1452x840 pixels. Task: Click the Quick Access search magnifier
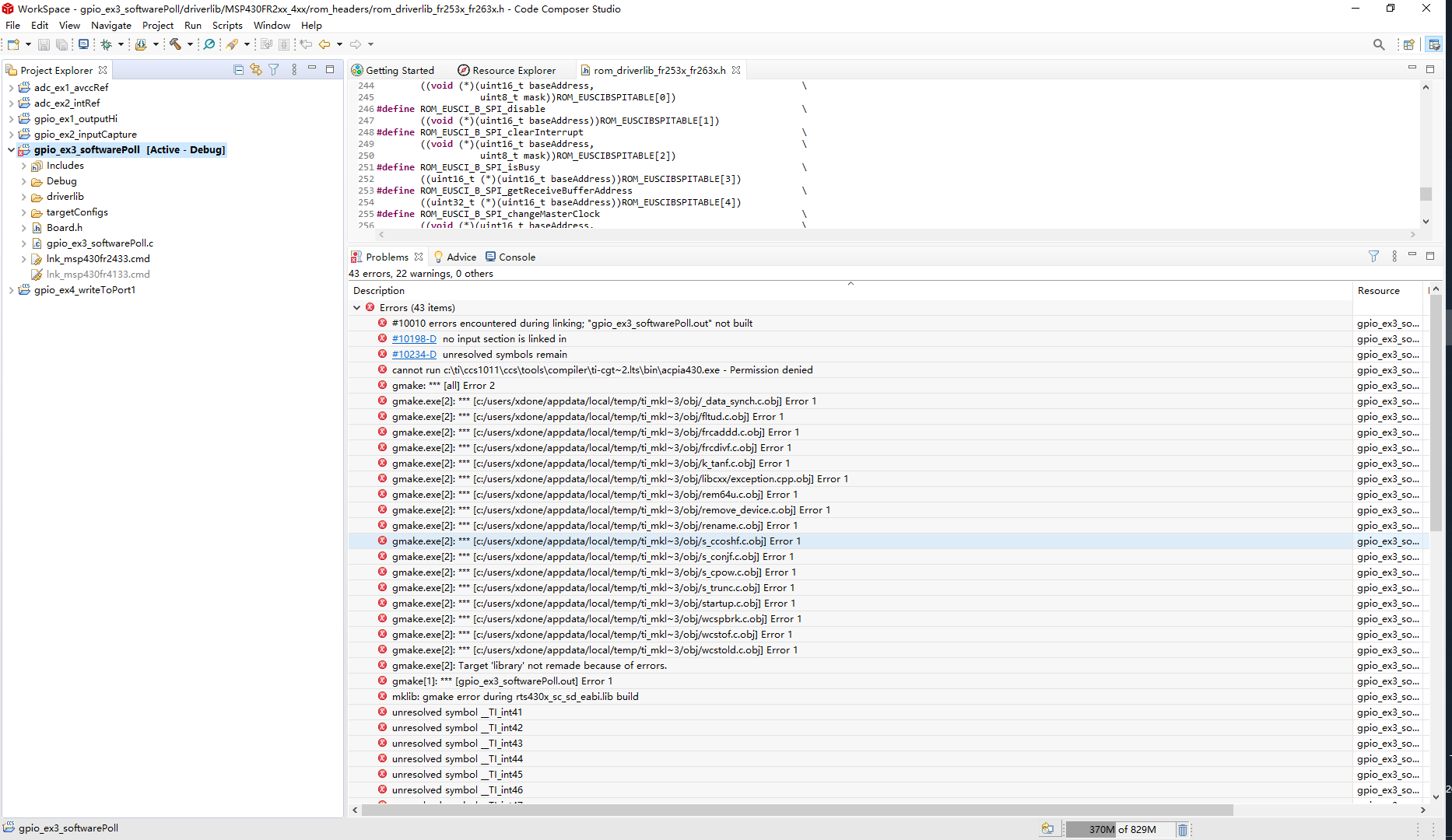tap(1379, 44)
